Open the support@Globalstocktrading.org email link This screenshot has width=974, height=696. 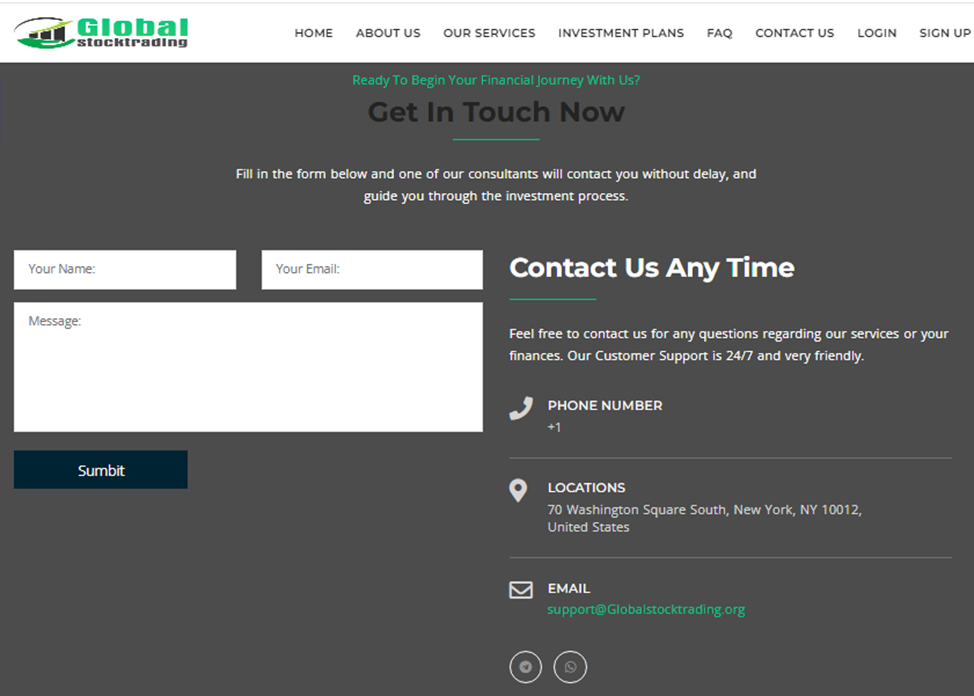[x=646, y=610]
